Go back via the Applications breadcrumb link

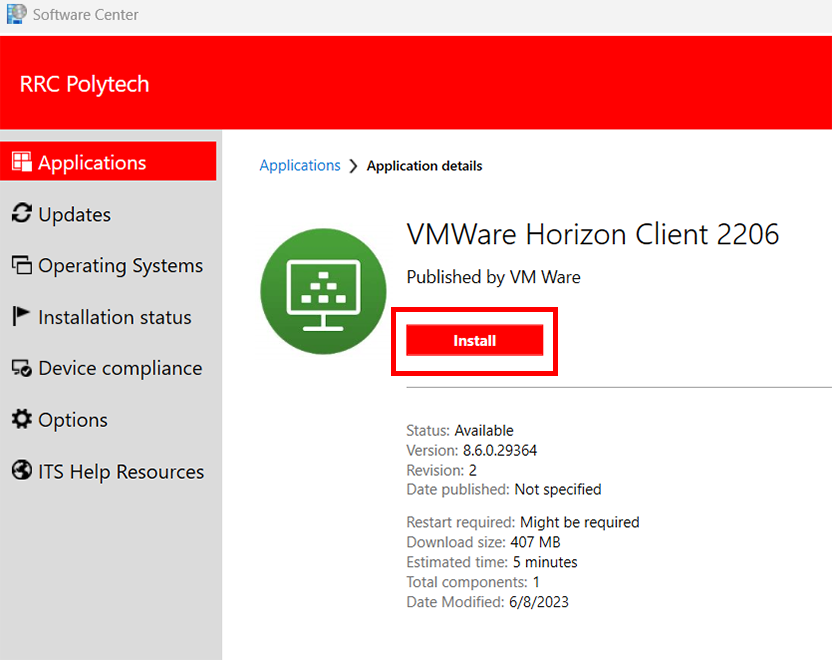coord(299,166)
